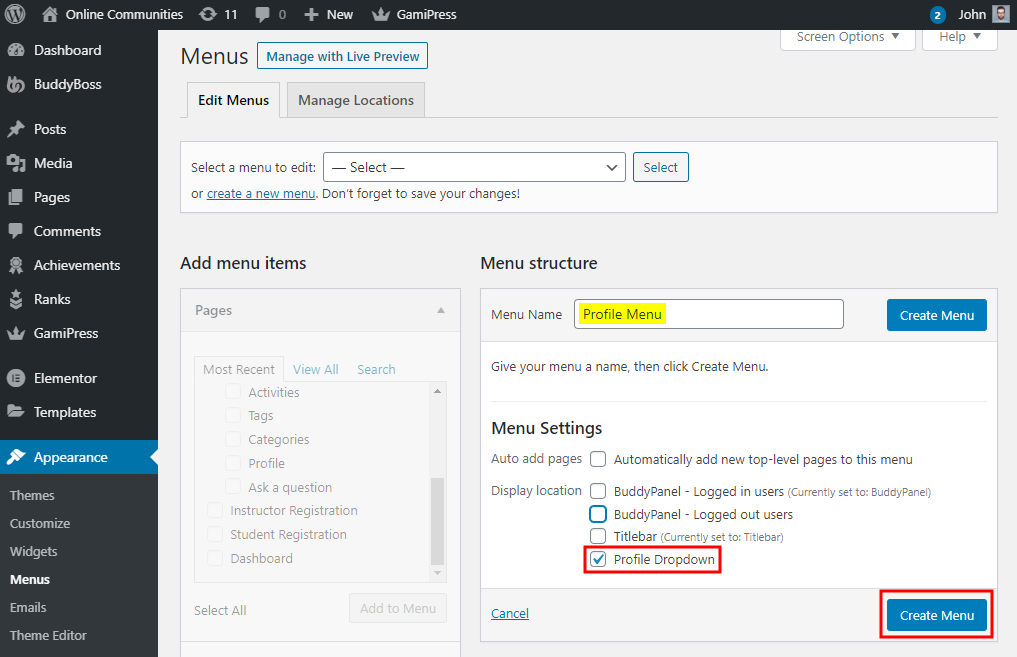The image size is (1017, 657).
Task: Uncheck the Profile Dropdown checkbox
Action: click(598, 560)
